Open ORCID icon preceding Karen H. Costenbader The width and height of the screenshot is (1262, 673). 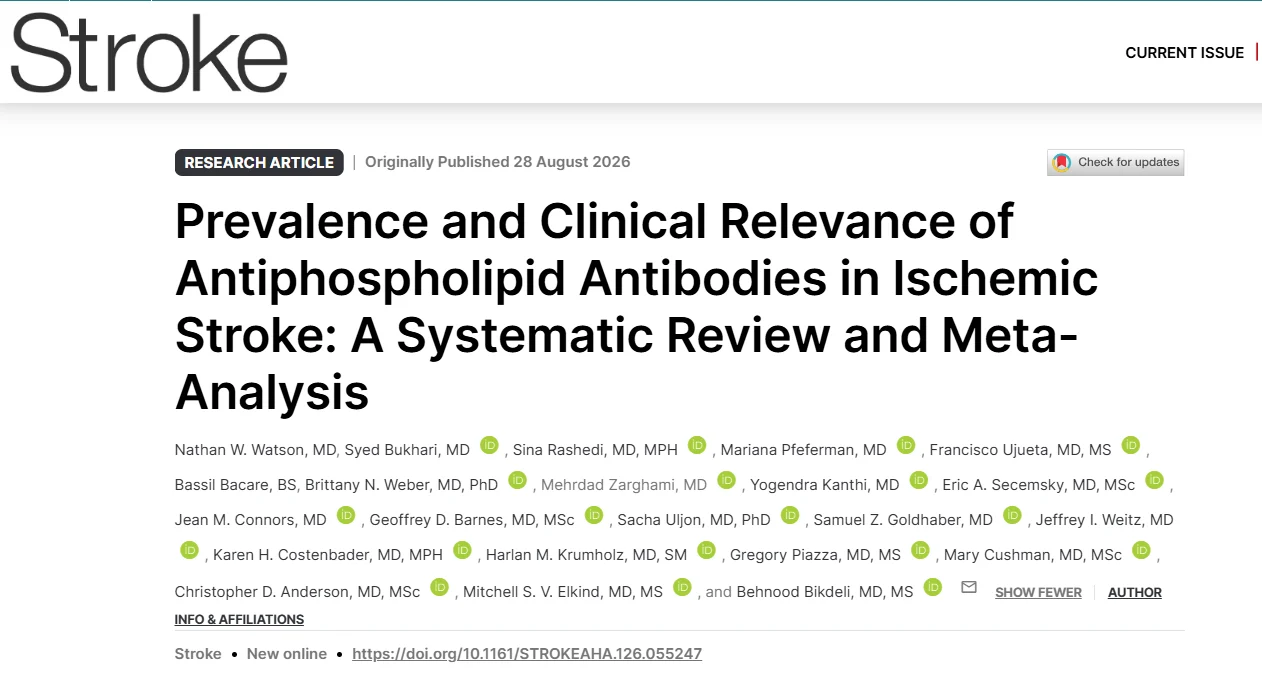190,550
